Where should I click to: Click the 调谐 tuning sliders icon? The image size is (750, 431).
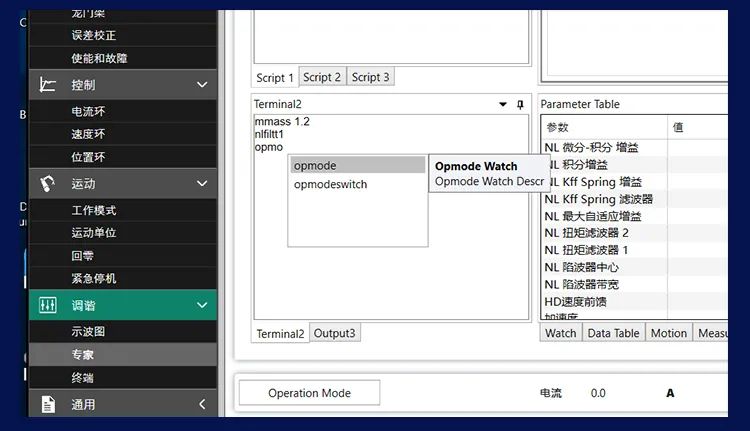click(x=47, y=305)
